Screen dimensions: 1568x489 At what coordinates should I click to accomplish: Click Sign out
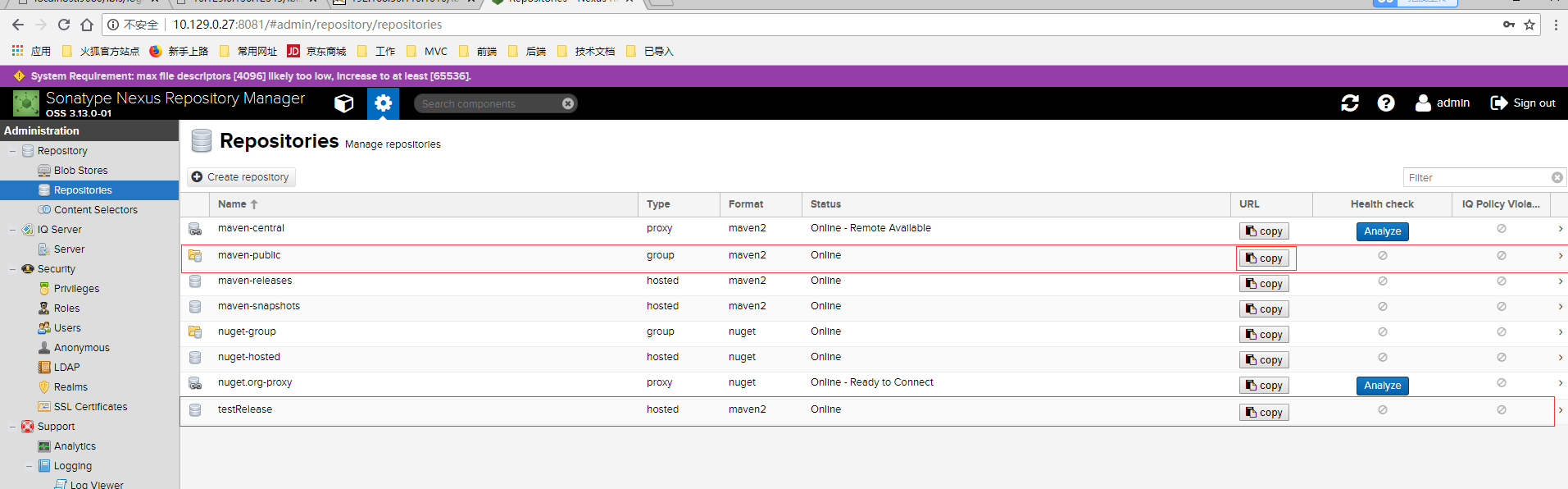[1523, 103]
